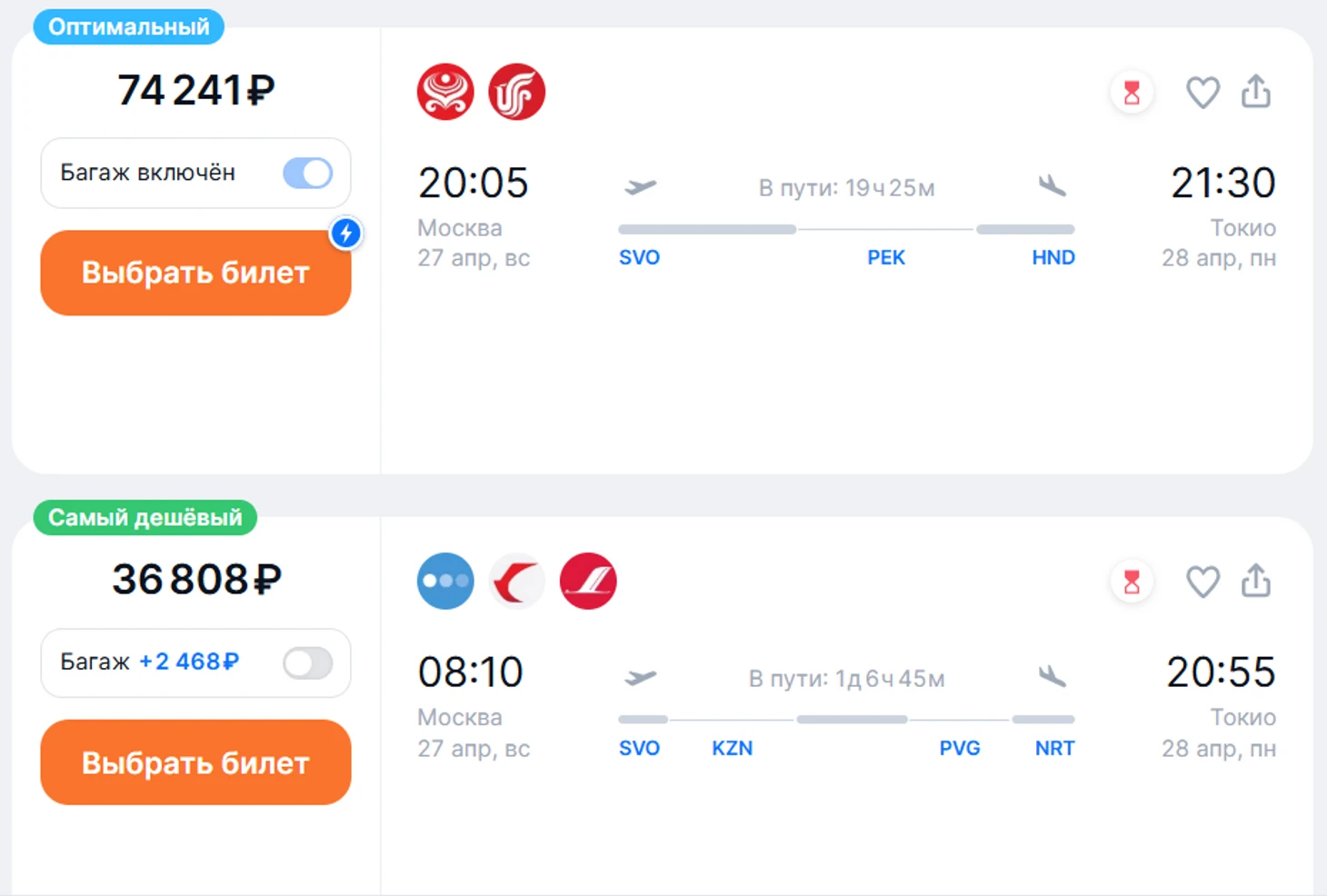Click "Выбрать билет" for 36 808₽ ticket
This screenshot has width=1327, height=896.
[x=195, y=762]
